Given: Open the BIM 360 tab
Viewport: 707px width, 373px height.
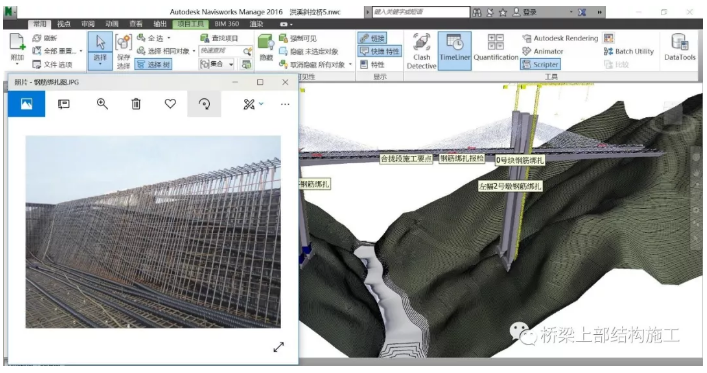Looking at the screenshot, I should 227,24.
